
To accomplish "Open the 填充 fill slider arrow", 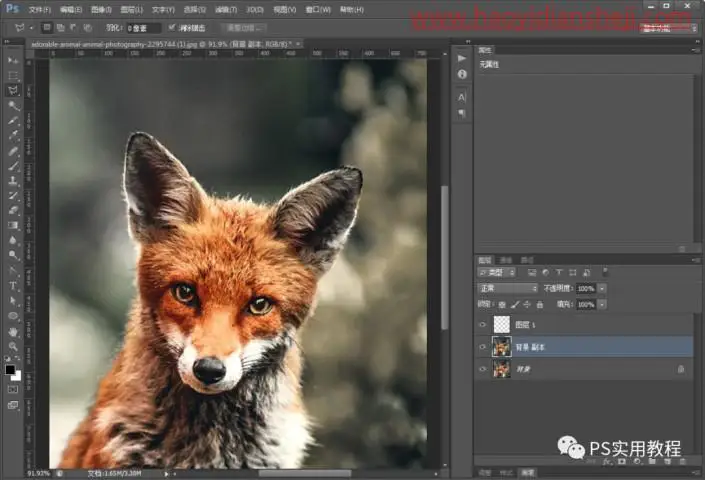I will (x=602, y=305).
